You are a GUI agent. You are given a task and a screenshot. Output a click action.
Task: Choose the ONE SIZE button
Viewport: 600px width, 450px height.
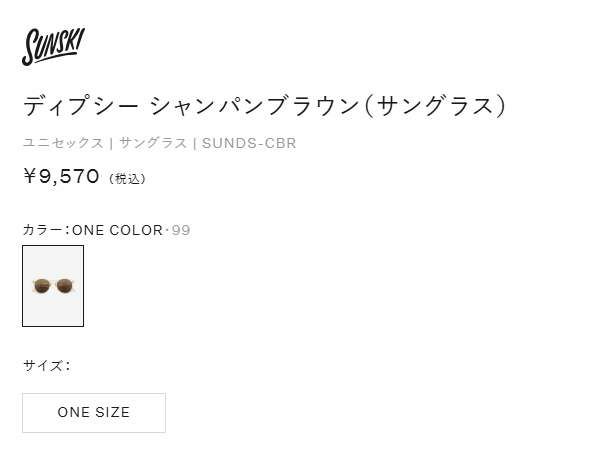pos(94,412)
